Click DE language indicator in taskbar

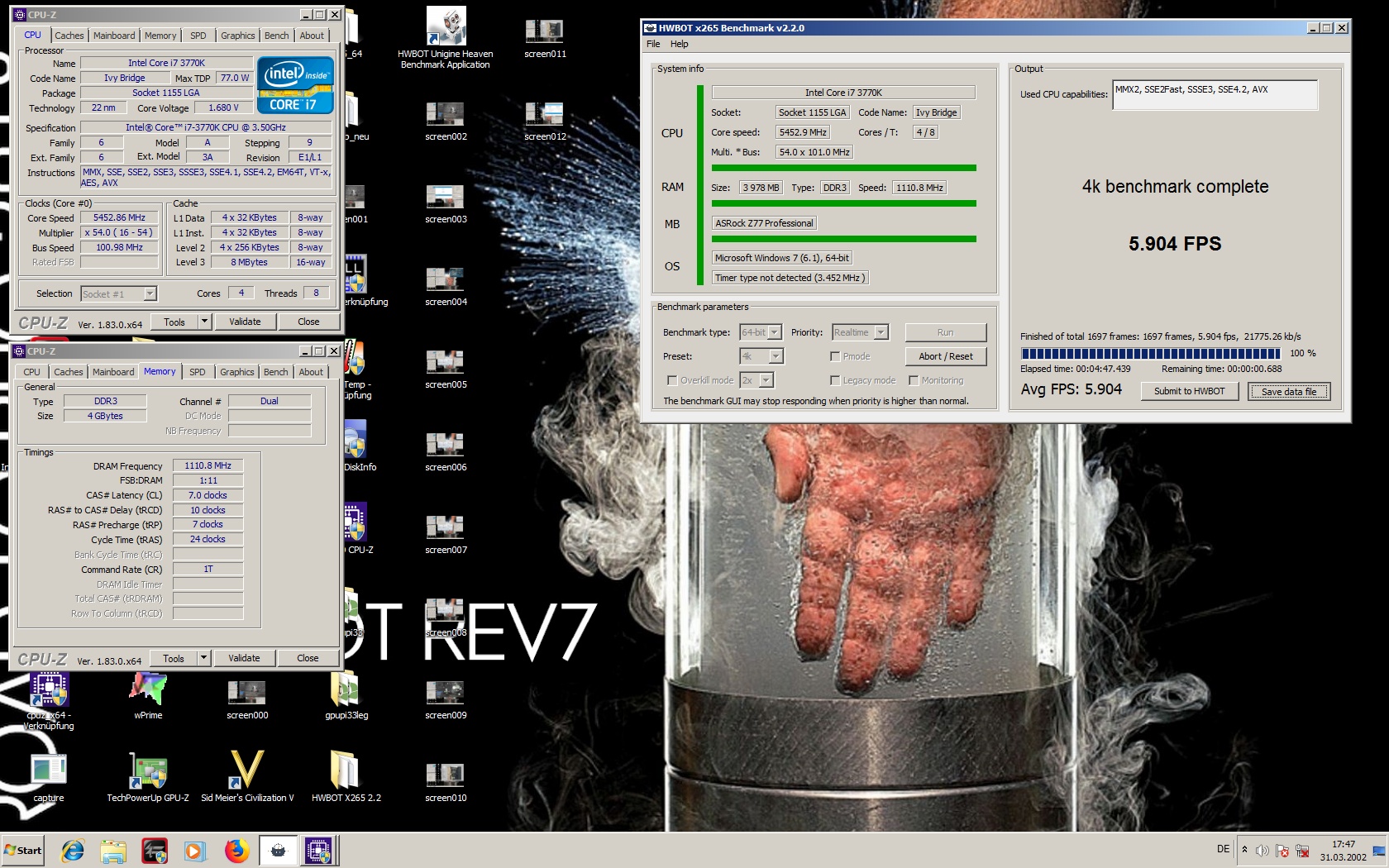(1223, 849)
